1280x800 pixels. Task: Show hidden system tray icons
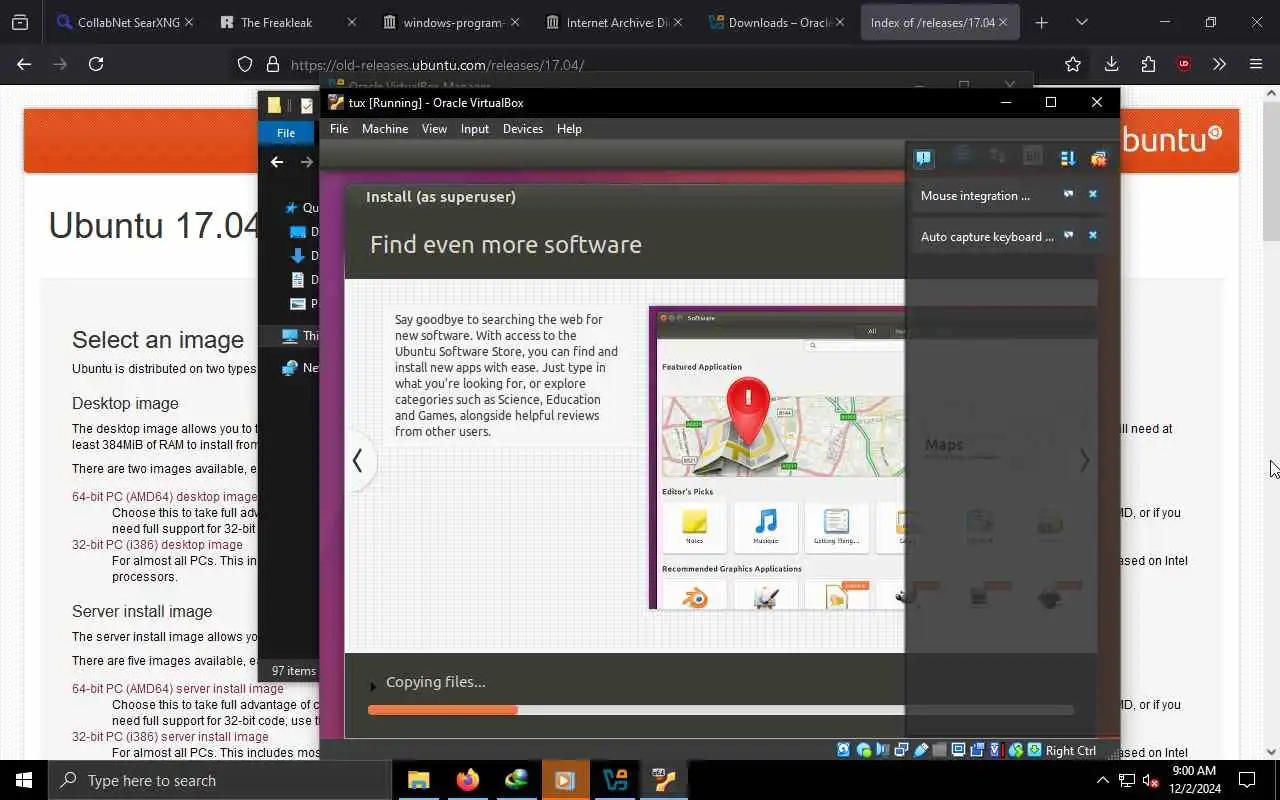point(1102,780)
